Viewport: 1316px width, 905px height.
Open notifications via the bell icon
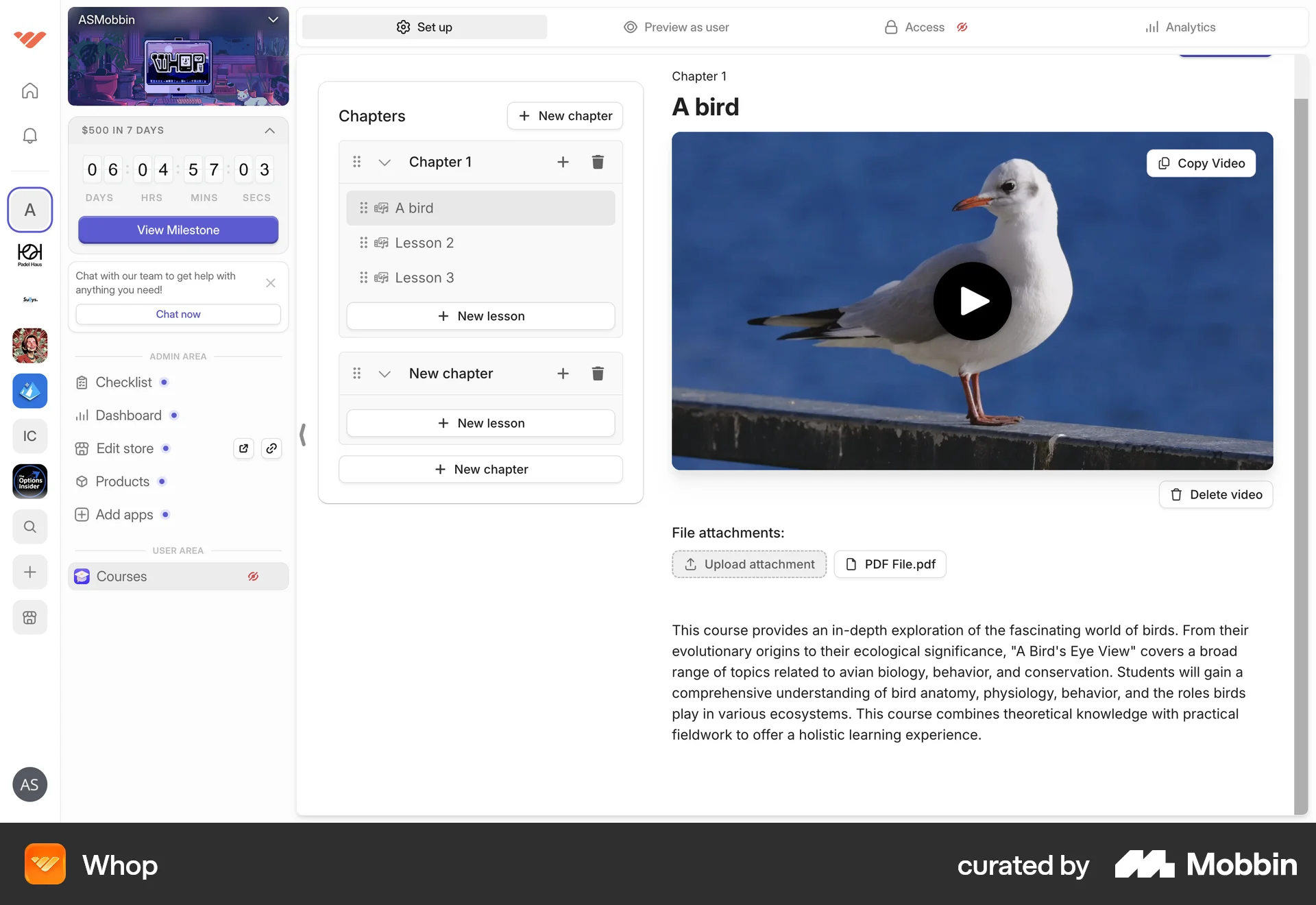(x=29, y=136)
